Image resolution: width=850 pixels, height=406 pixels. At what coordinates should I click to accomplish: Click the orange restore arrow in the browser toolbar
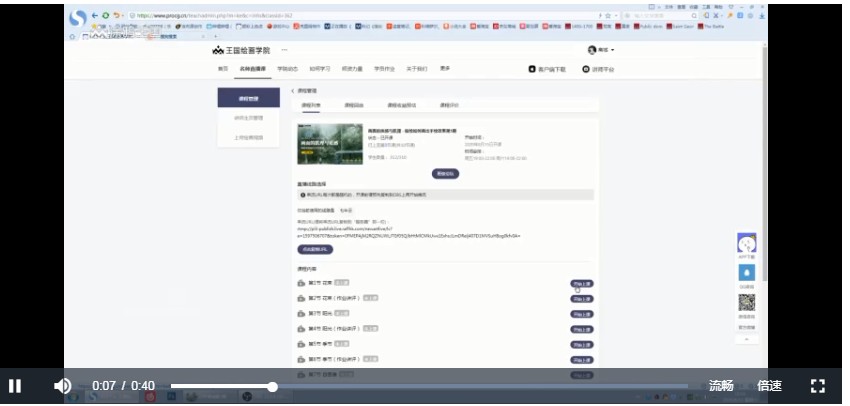tap(117, 16)
